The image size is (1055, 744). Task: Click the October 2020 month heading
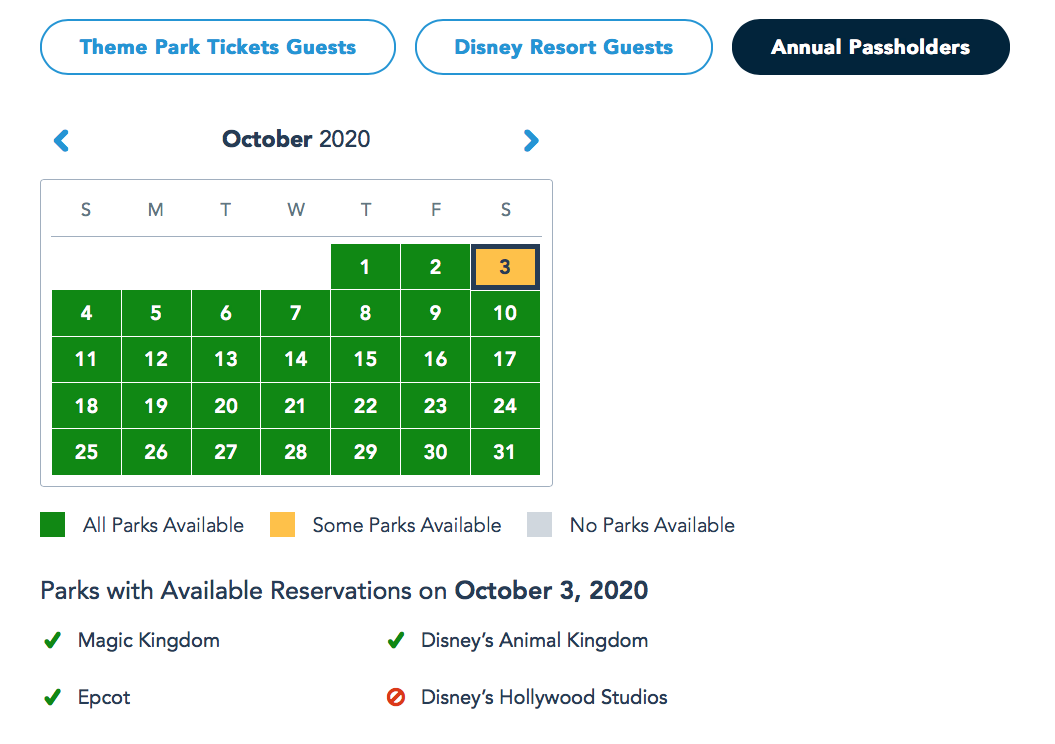click(296, 139)
